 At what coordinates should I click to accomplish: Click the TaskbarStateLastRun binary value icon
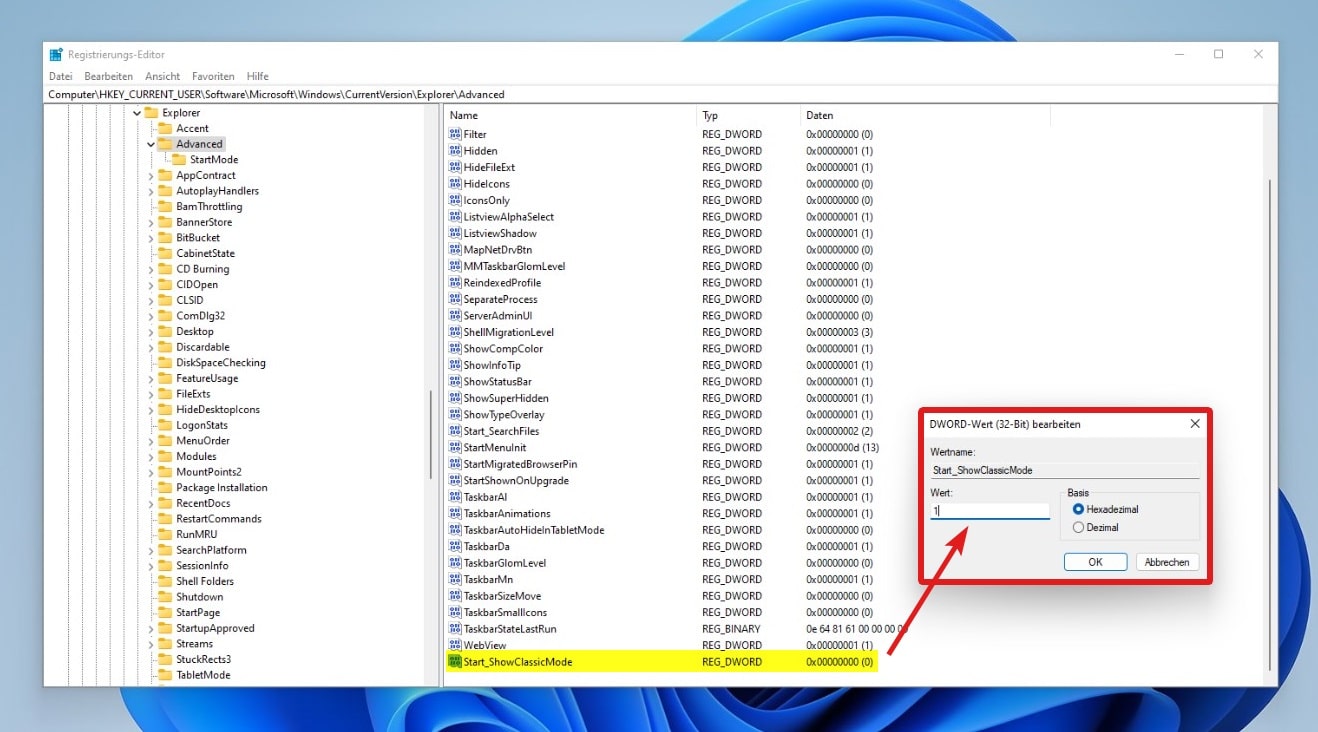tap(456, 629)
